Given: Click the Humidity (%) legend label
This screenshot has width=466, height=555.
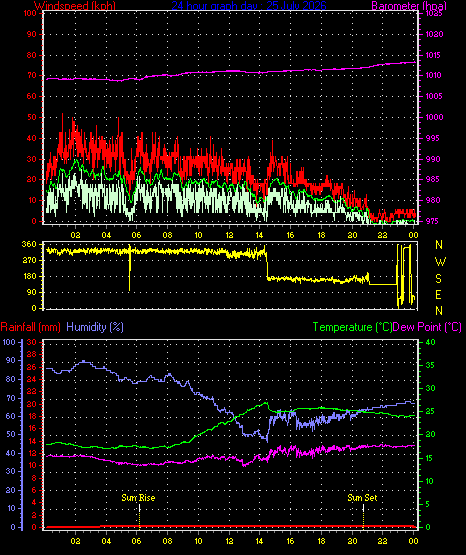Looking at the screenshot, I should click(95, 327).
